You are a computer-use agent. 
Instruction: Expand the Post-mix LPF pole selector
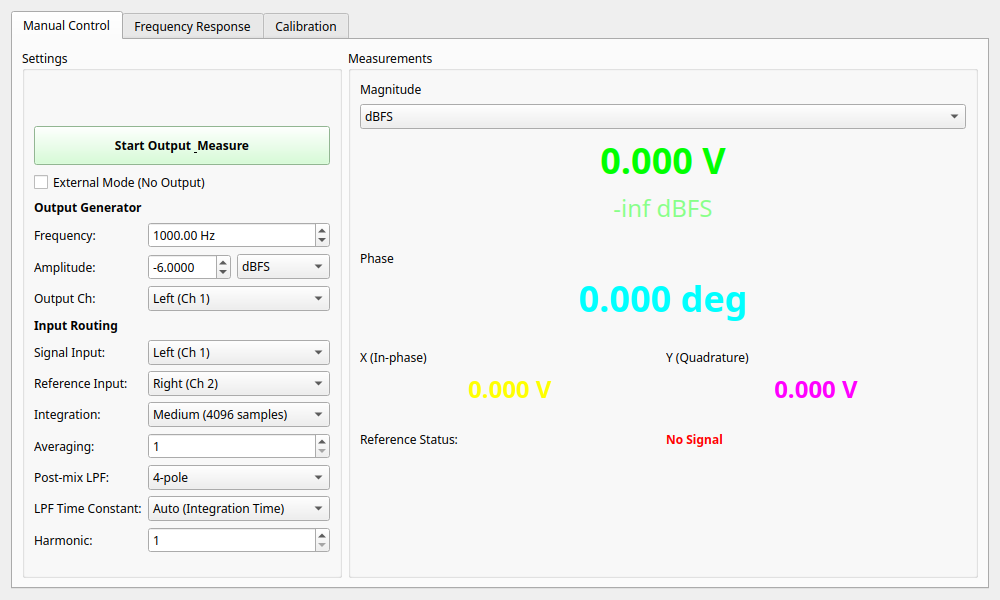(x=238, y=477)
